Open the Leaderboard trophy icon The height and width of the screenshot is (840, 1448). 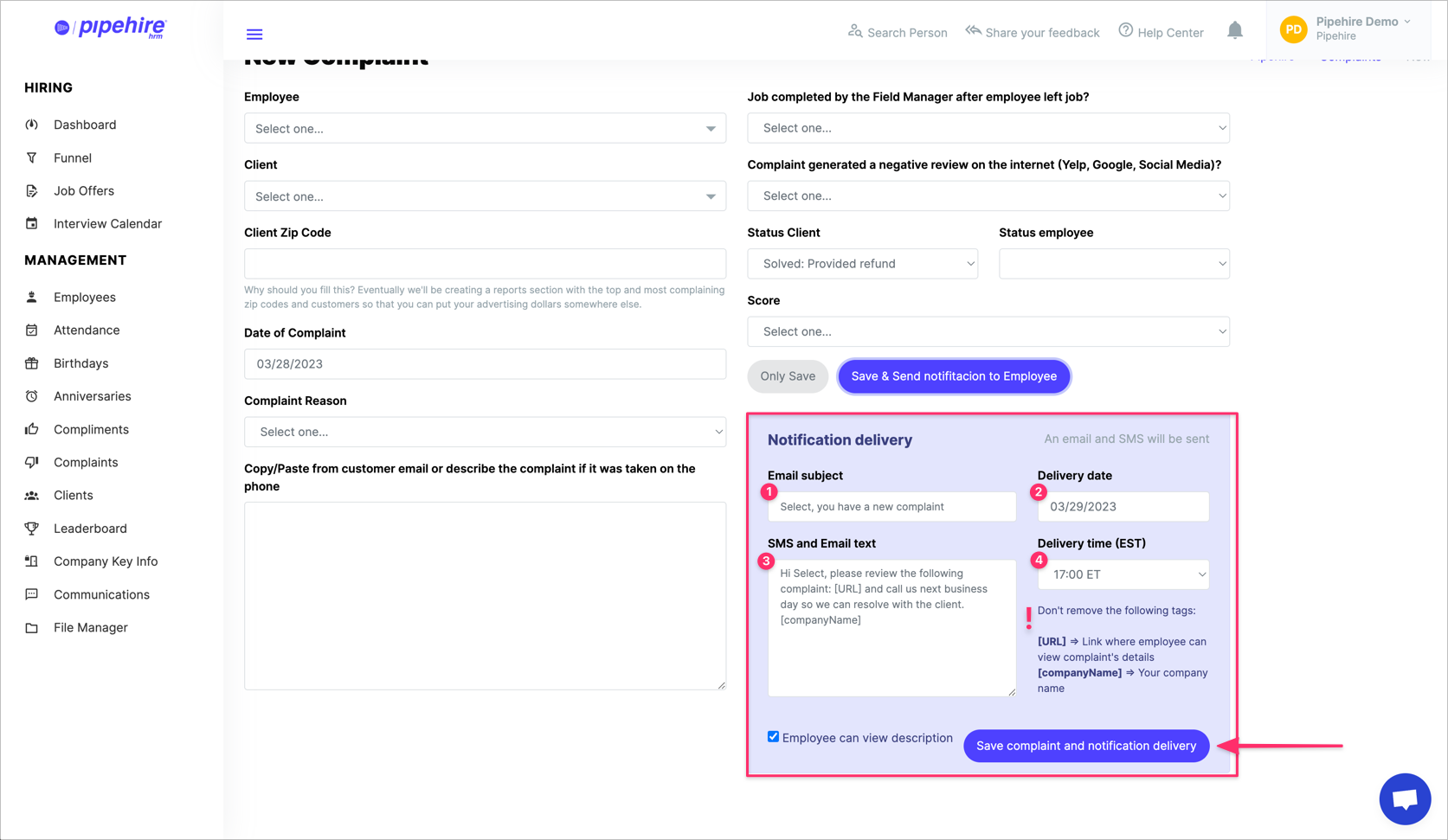coord(32,528)
